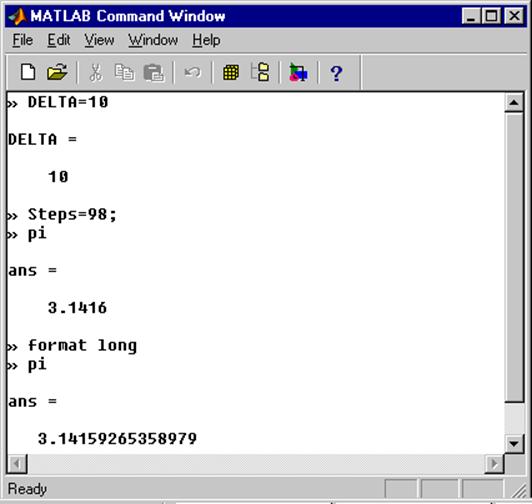The height and width of the screenshot is (504, 532).
Task: Open the File menu
Action: 23,40
